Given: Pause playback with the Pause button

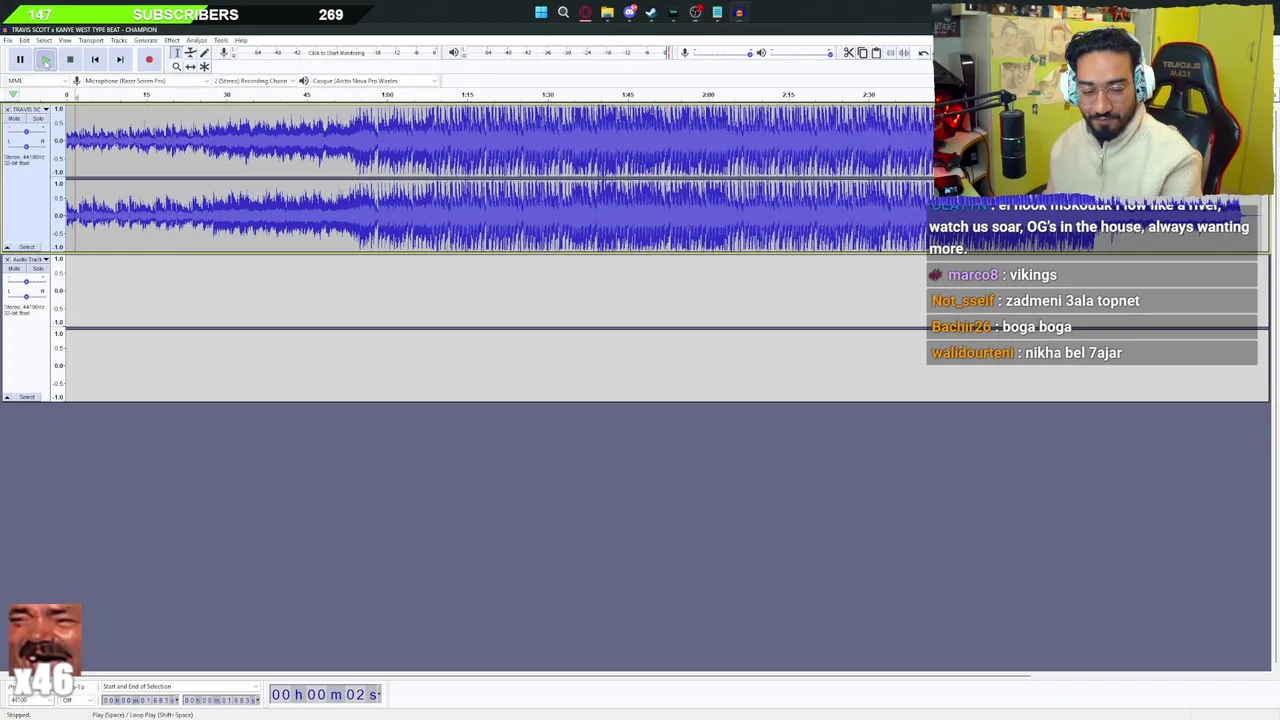Looking at the screenshot, I should click(x=20, y=59).
